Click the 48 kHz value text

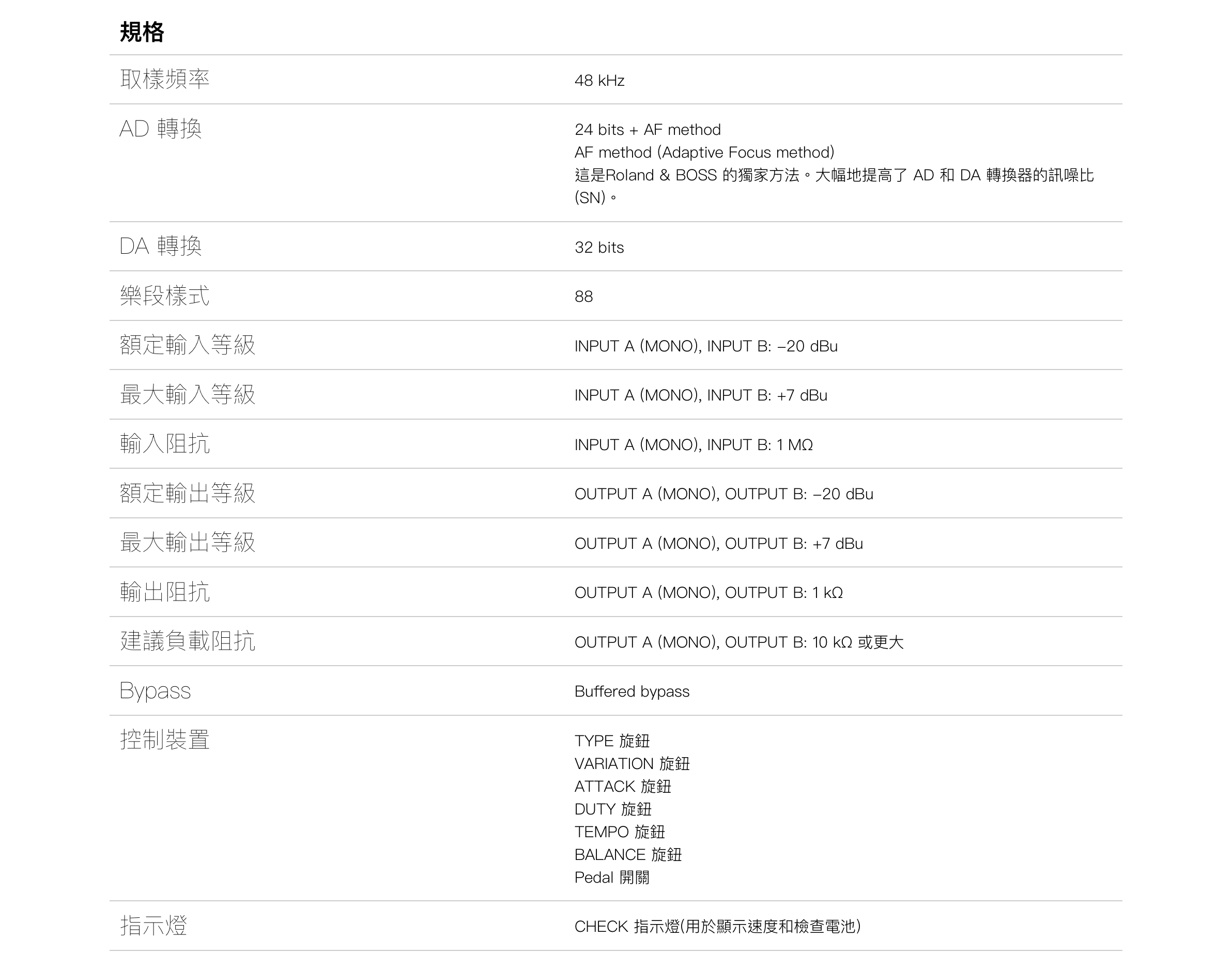click(599, 81)
